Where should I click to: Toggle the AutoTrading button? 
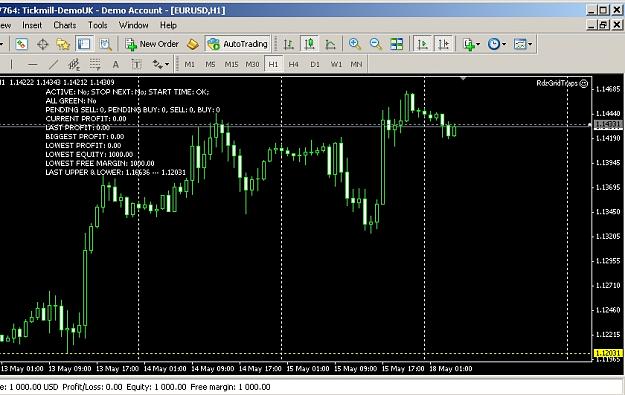point(238,44)
